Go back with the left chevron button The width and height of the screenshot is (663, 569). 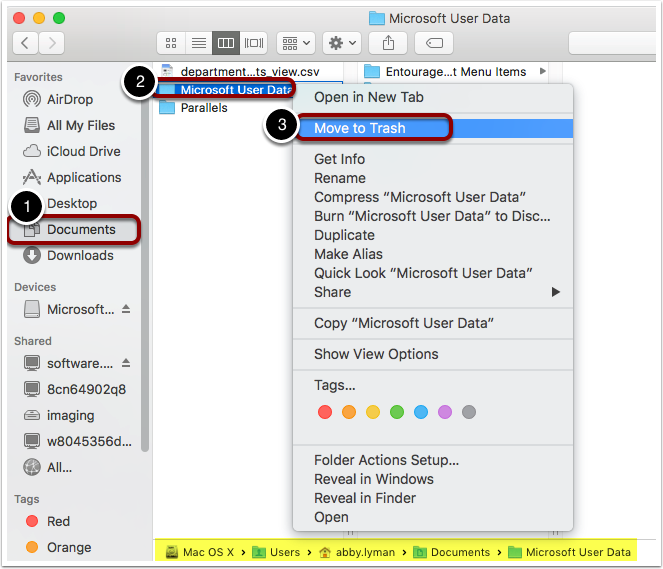(x=25, y=43)
